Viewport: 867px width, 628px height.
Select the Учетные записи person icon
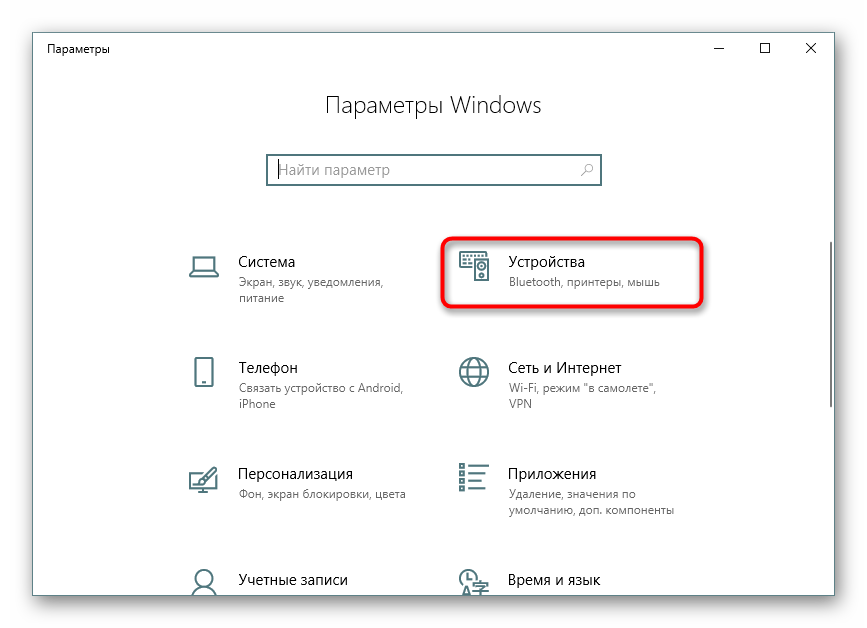[203, 582]
